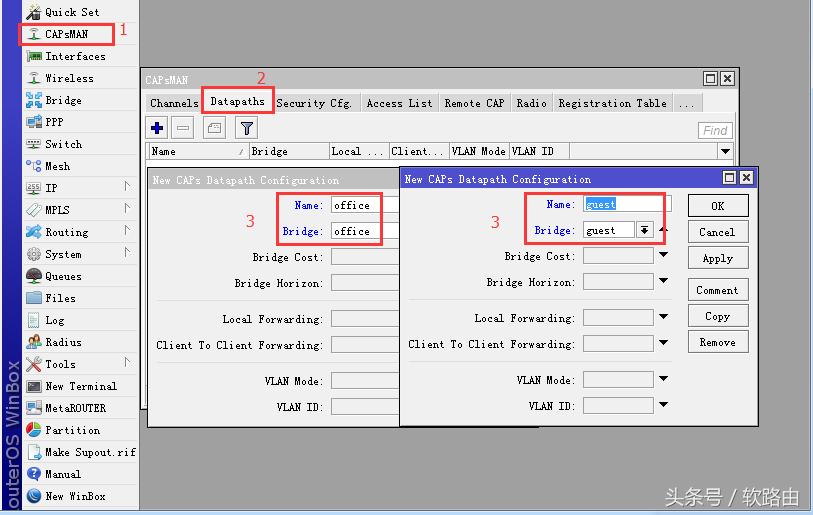The image size is (813, 515).
Task: Click the Find search box
Action: (x=715, y=131)
